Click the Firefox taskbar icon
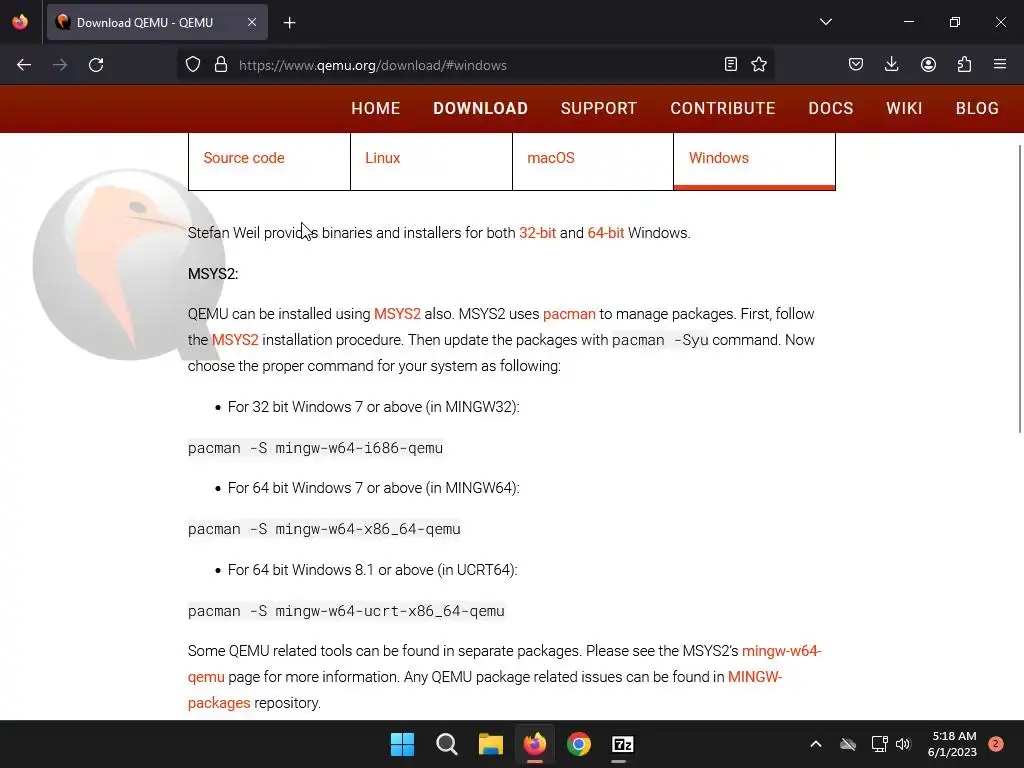Screen dimensions: 1024x768 pos(535,744)
